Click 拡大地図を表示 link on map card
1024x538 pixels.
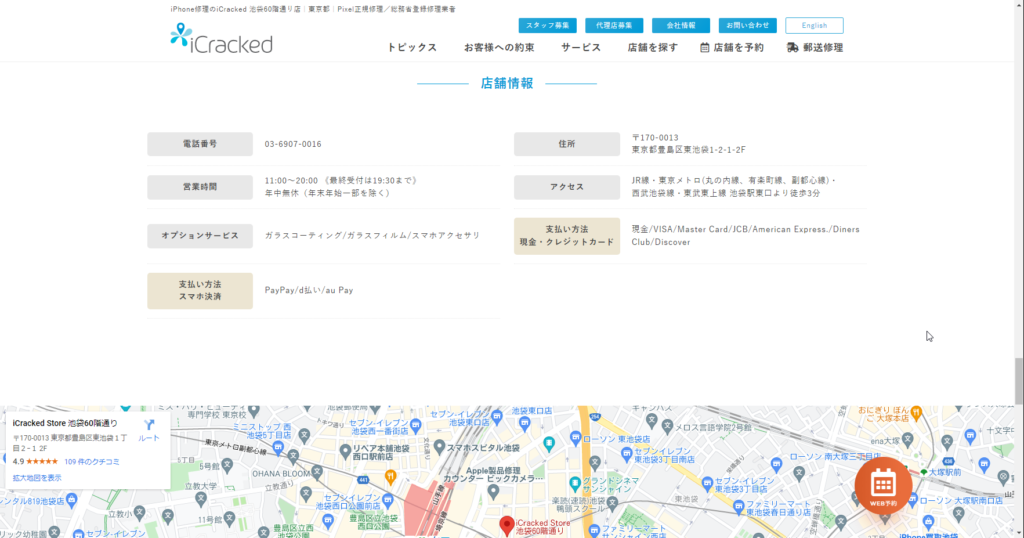click(37, 478)
